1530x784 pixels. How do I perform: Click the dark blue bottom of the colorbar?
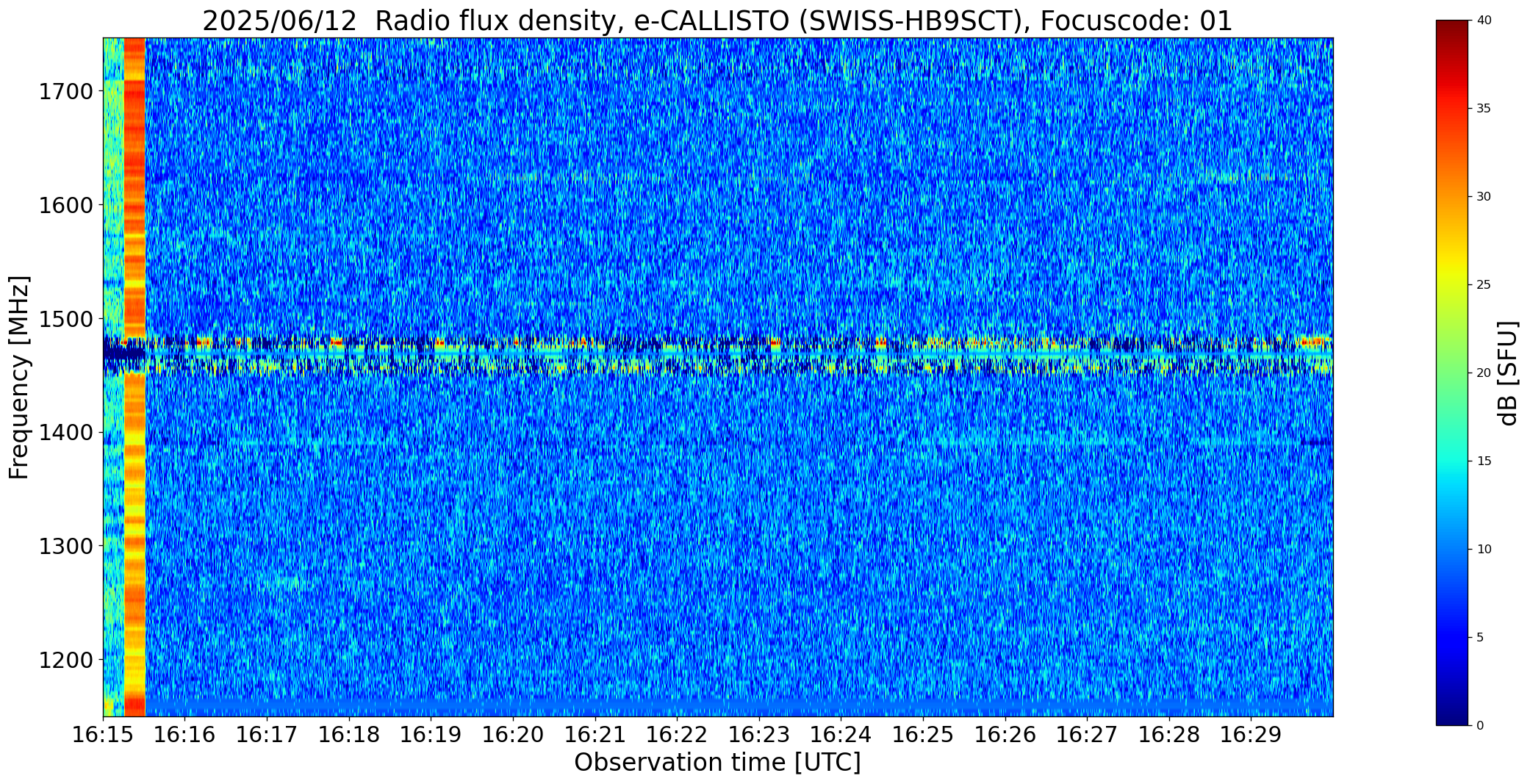pos(1454,713)
